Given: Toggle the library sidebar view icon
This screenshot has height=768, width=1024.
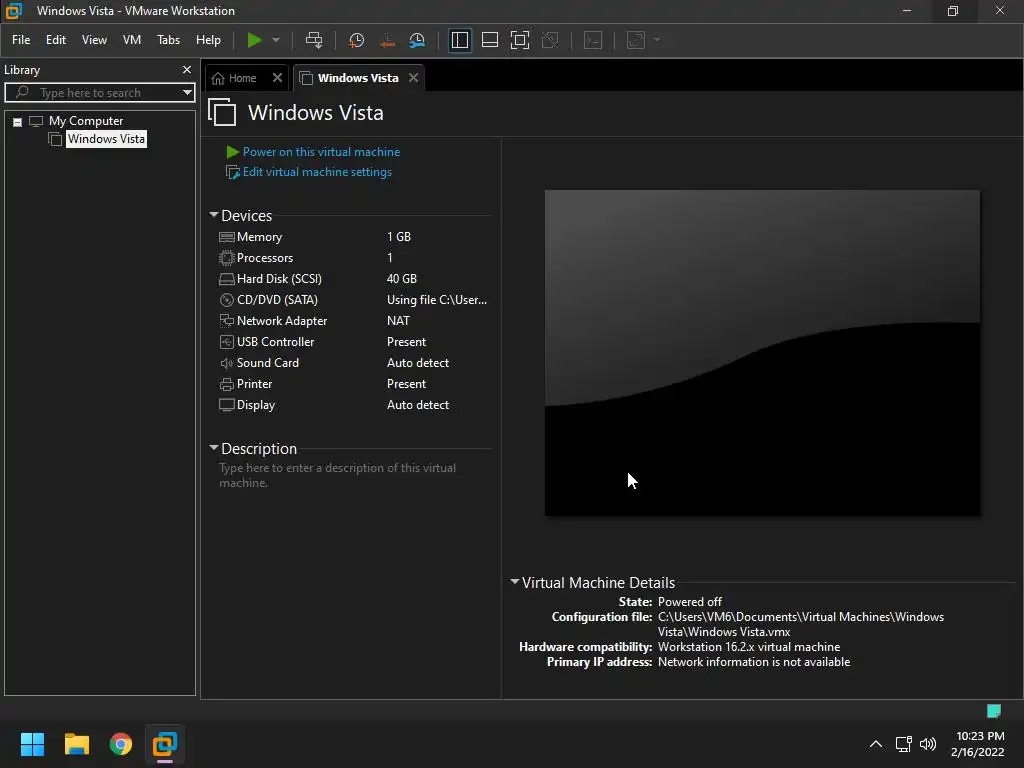Looking at the screenshot, I should pyautogui.click(x=460, y=40).
